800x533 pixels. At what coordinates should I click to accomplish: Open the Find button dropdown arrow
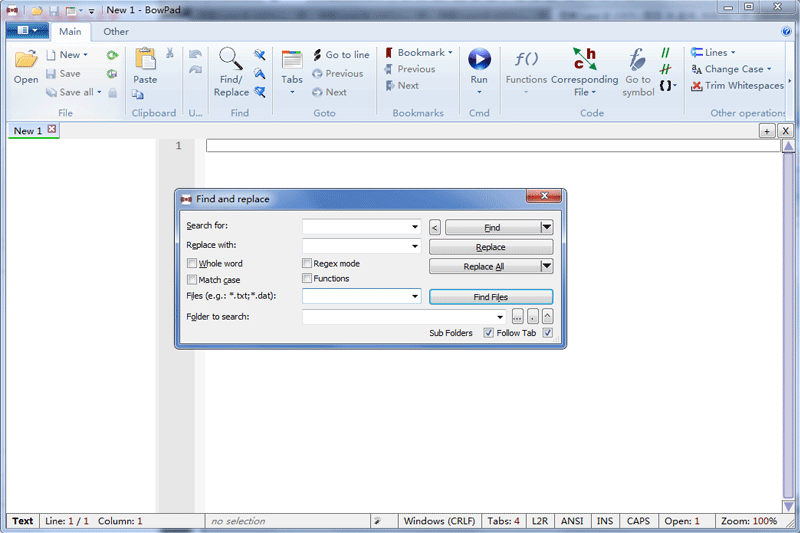coord(546,227)
